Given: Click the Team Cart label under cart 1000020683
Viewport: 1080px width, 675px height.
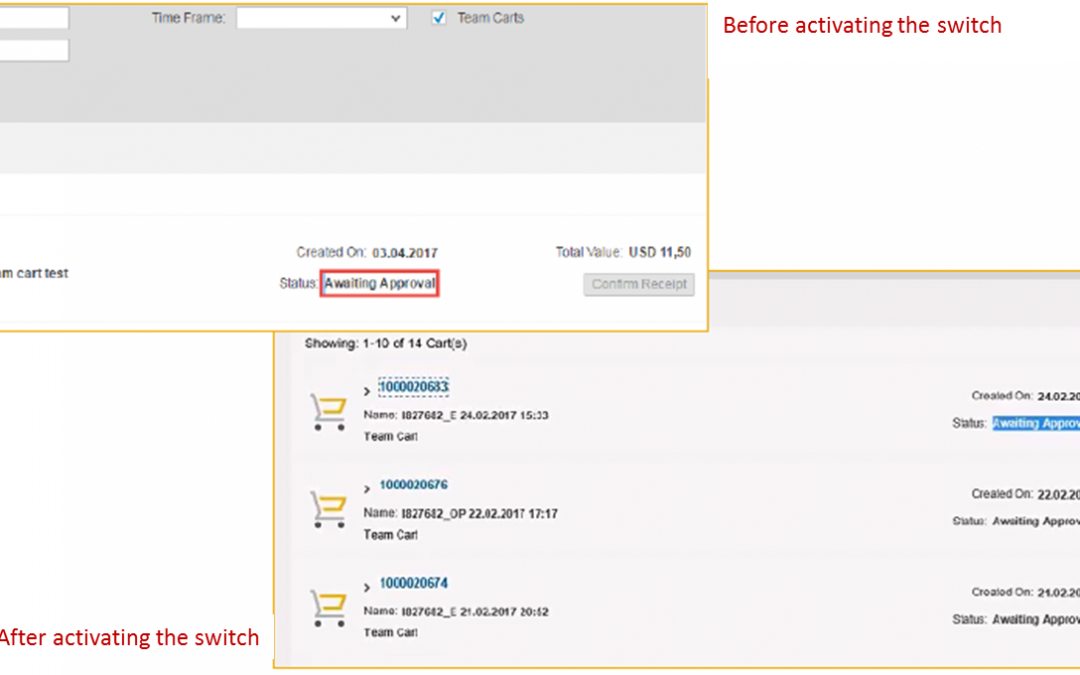Looking at the screenshot, I should (391, 437).
